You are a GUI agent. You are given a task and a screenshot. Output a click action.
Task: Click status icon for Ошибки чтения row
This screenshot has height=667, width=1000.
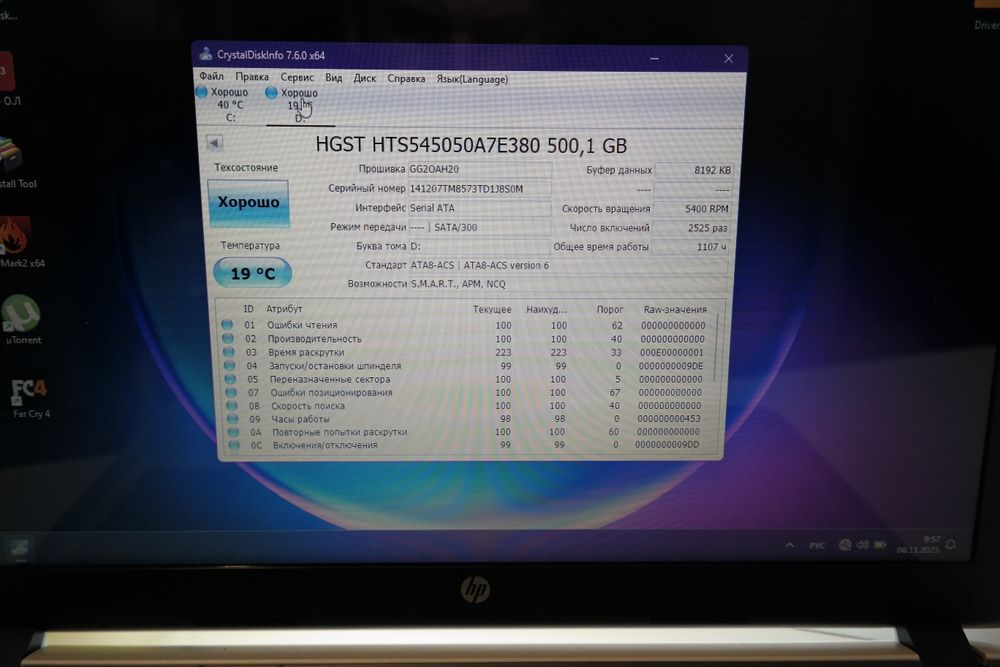[227, 325]
